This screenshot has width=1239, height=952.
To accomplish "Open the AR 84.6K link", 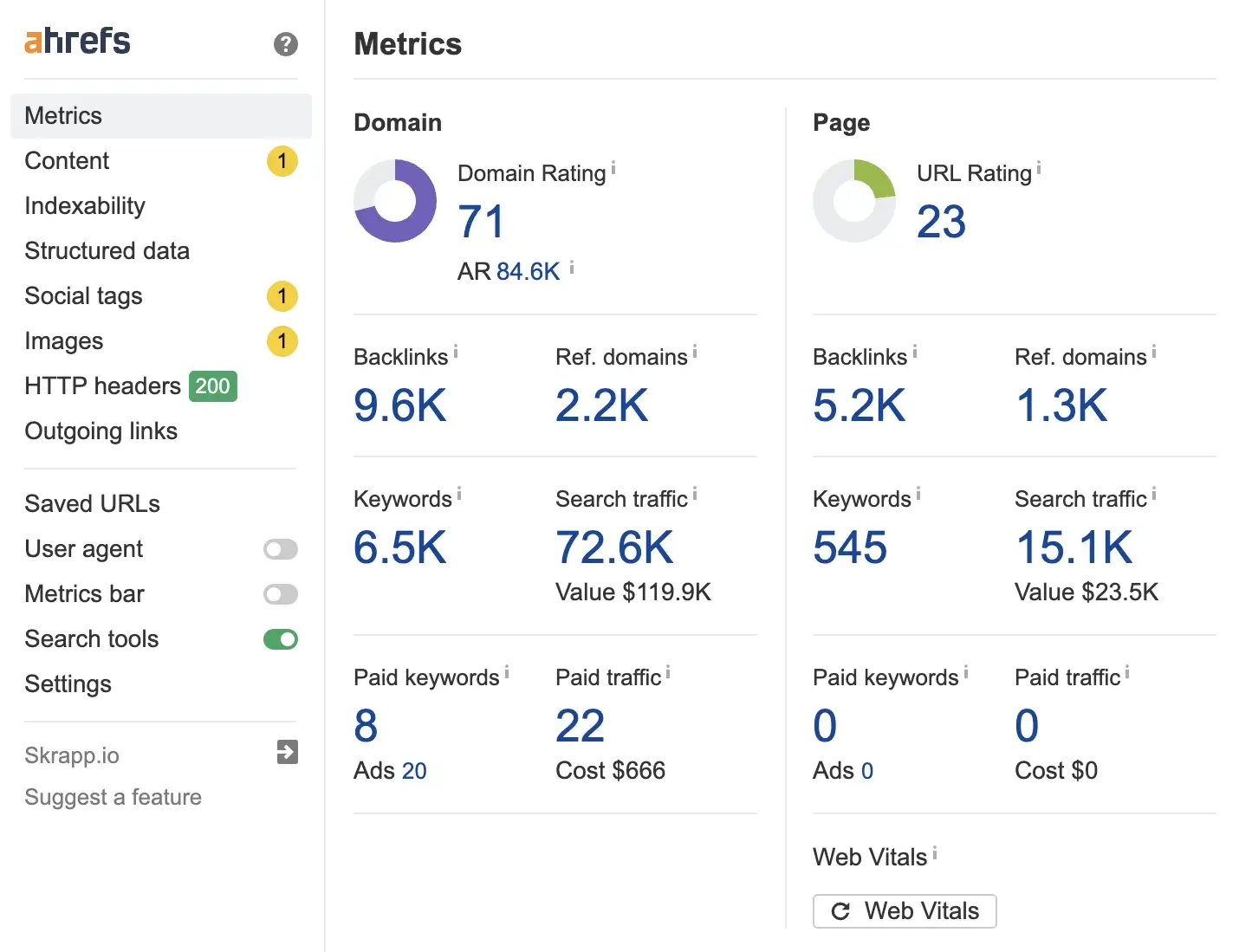I will click(527, 271).
